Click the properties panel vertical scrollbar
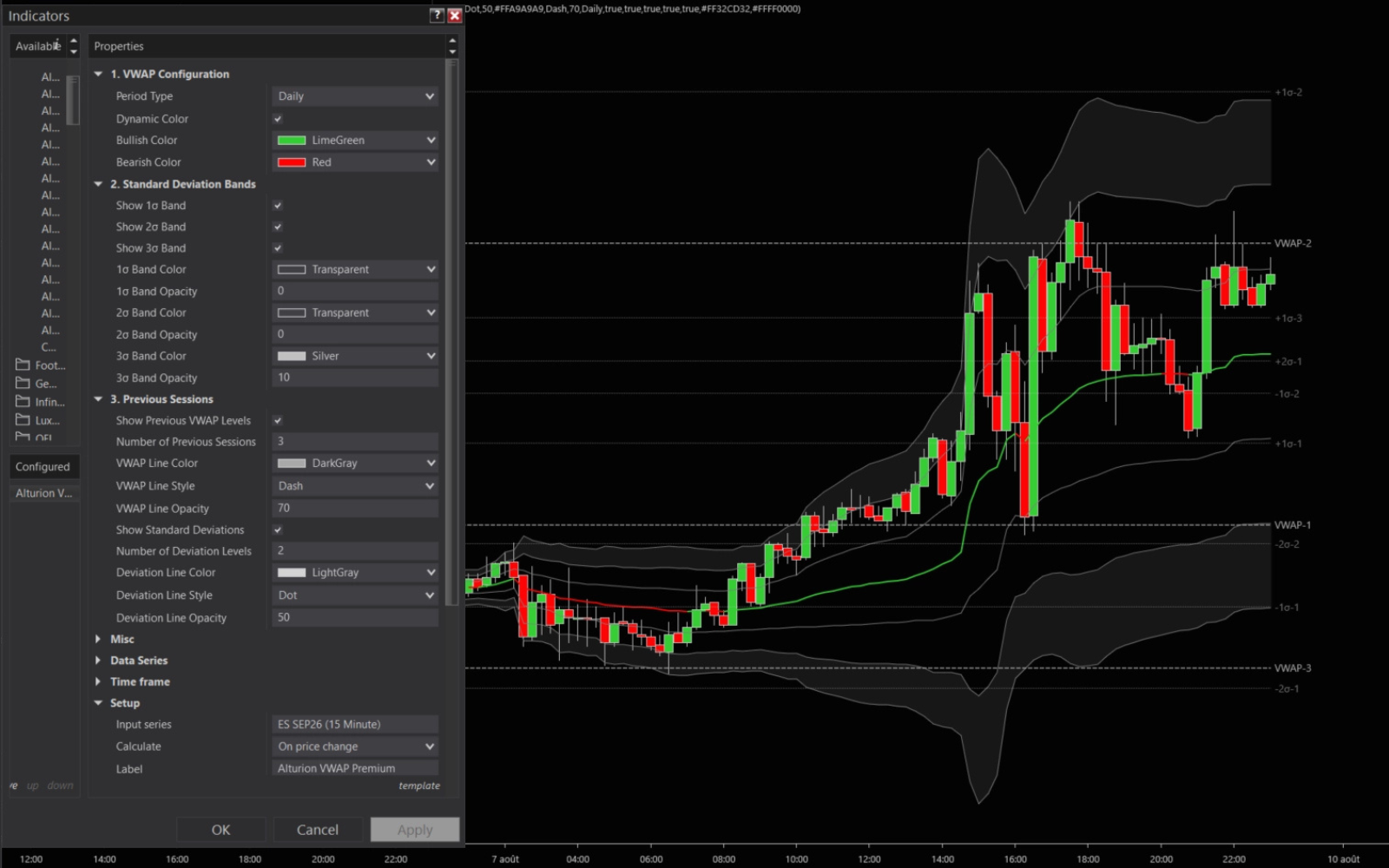 pos(451,332)
